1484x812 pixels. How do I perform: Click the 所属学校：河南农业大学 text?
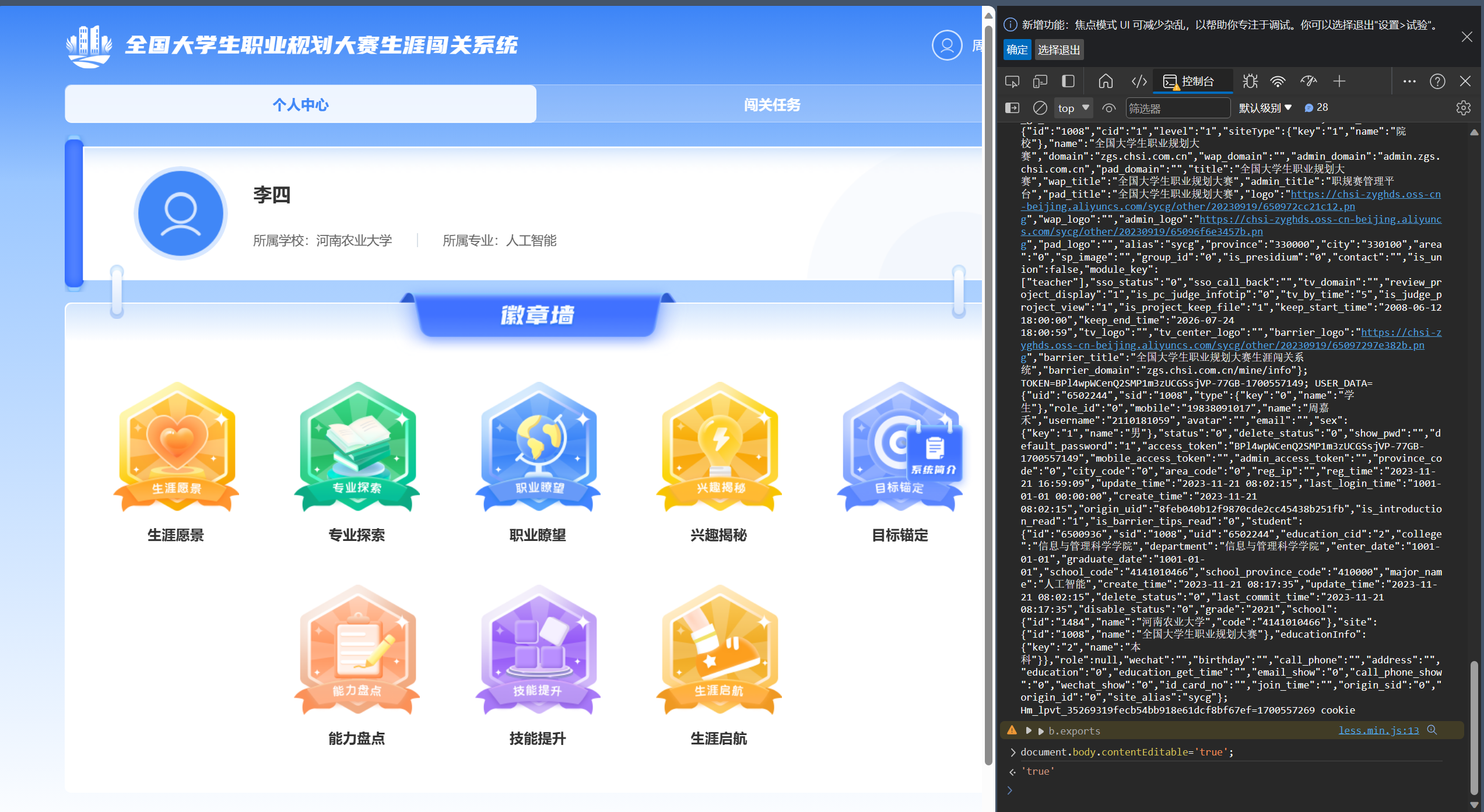tap(322, 241)
